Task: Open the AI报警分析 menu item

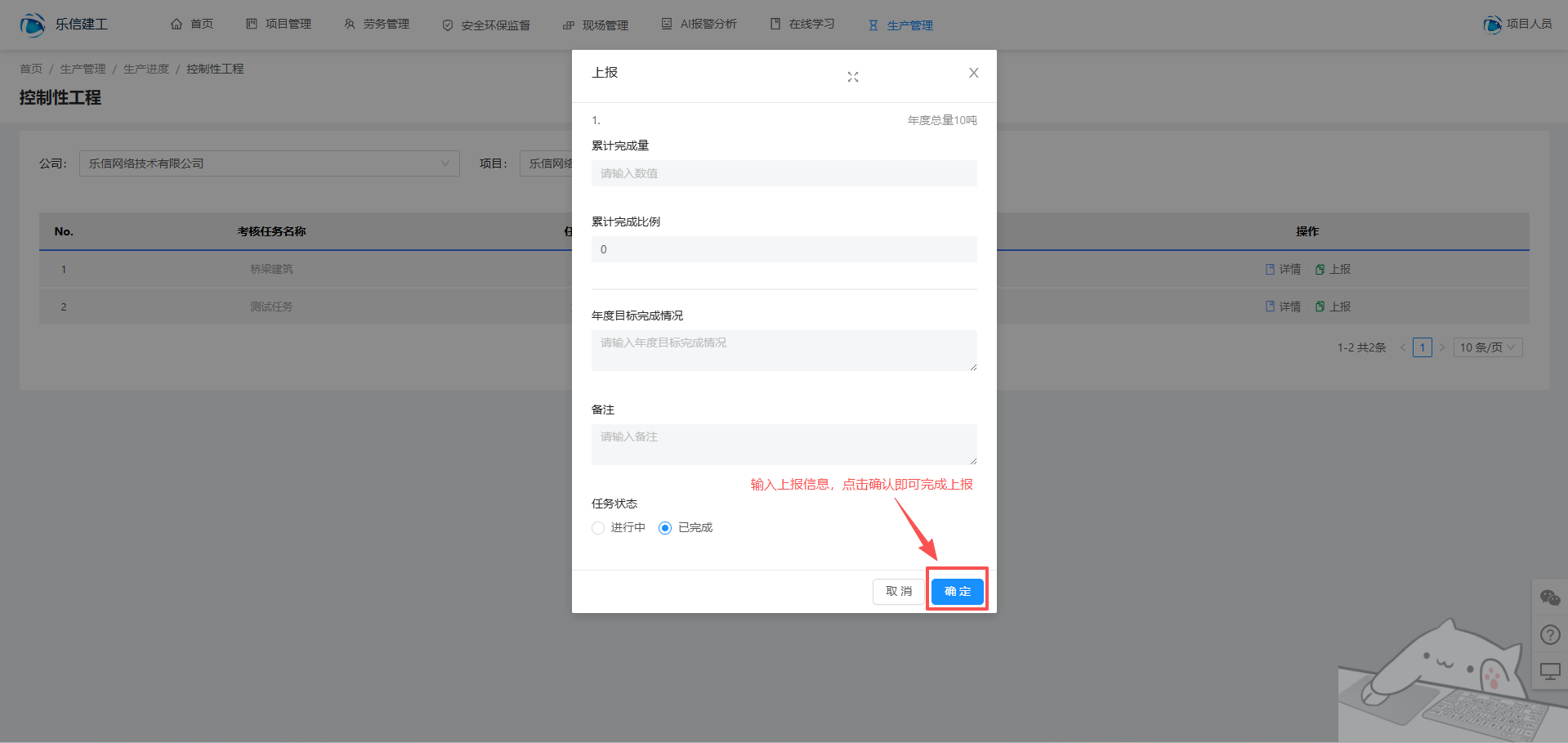Action: (x=699, y=25)
